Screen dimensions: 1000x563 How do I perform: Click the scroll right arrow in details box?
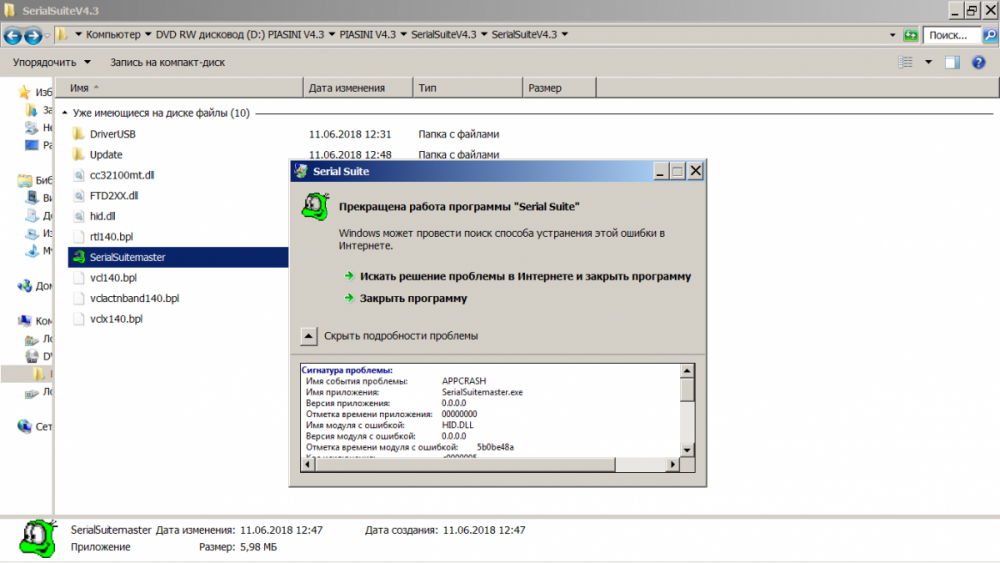673,464
